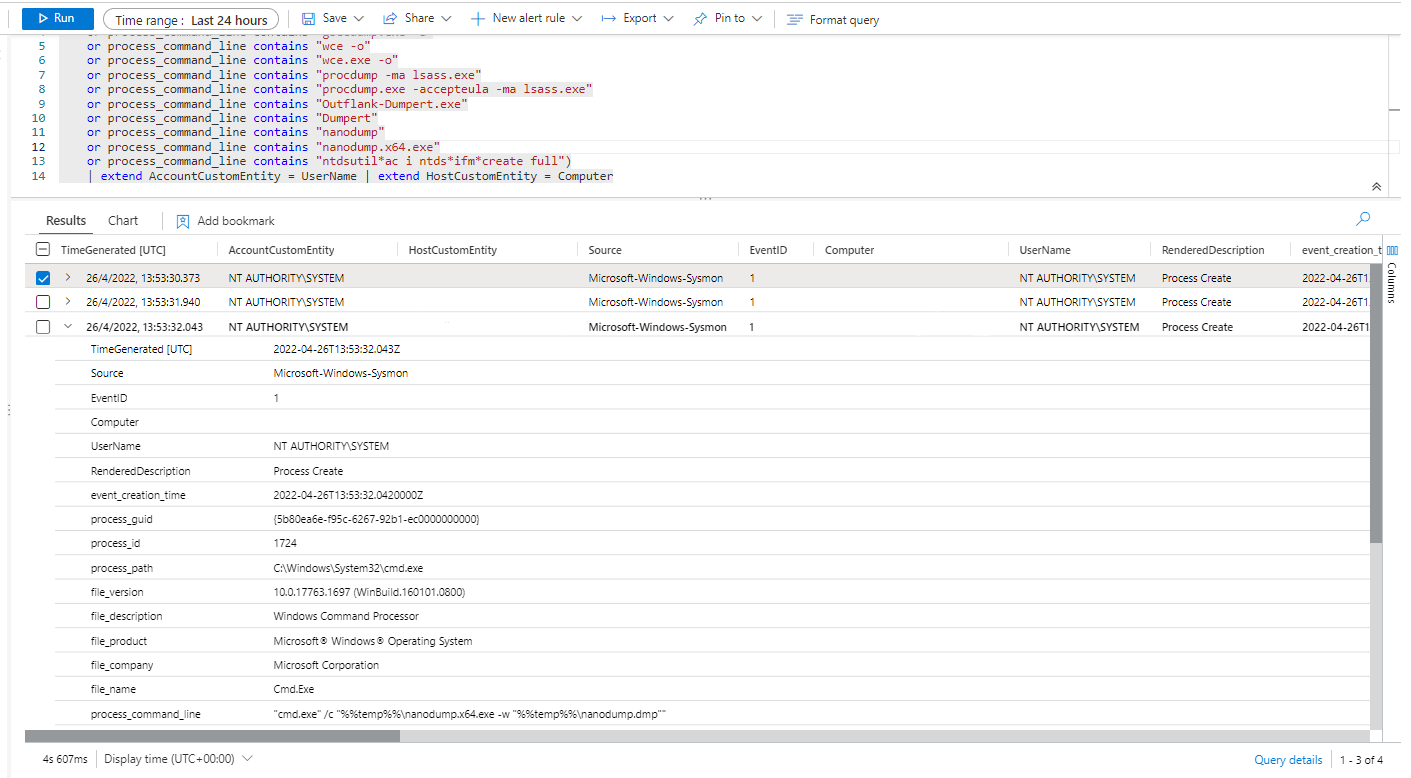The width and height of the screenshot is (1411, 778).
Task: Click the Export arrow icon
Action: coord(608,19)
